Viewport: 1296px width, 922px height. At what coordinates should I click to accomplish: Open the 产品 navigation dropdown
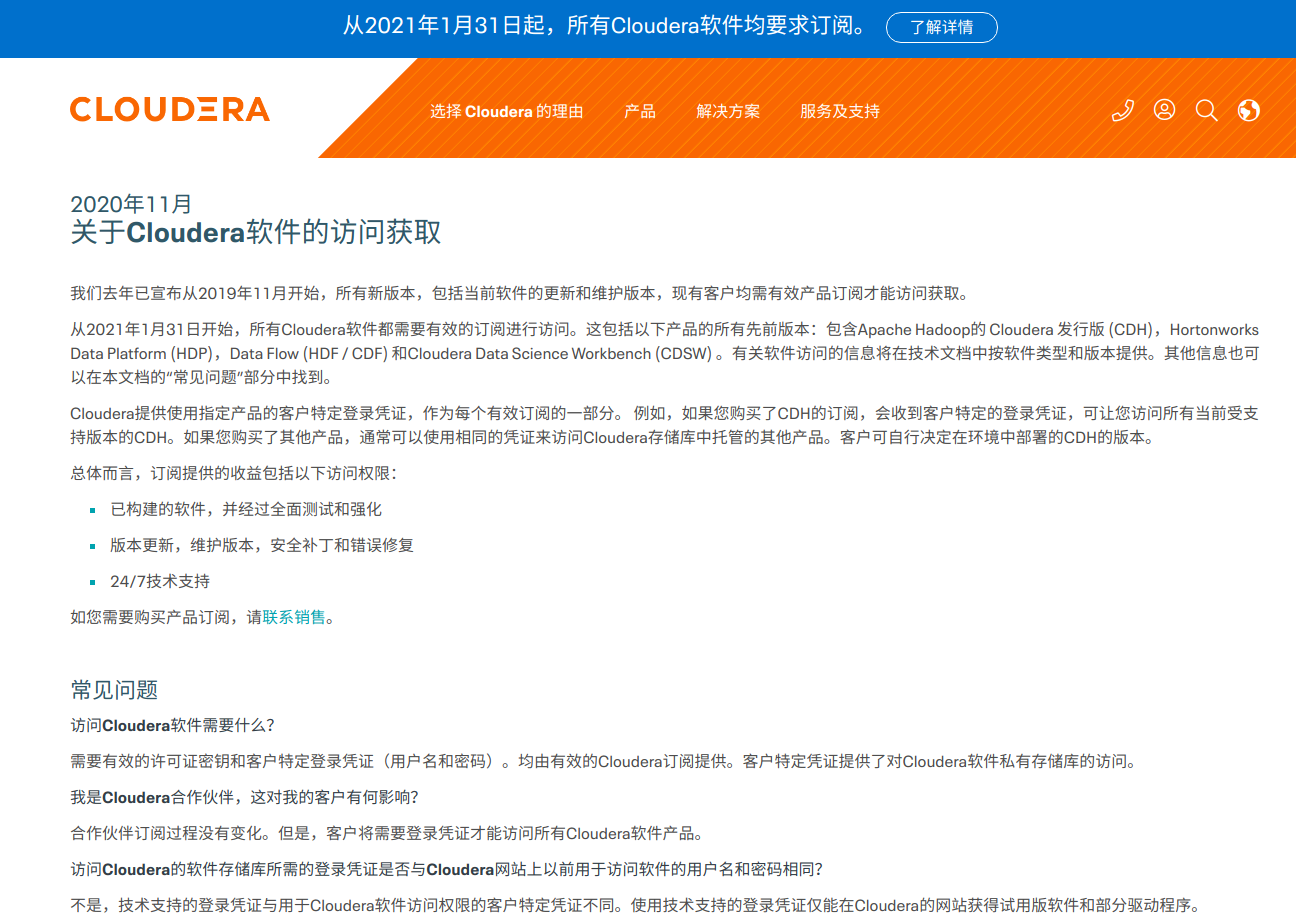pyautogui.click(x=640, y=111)
